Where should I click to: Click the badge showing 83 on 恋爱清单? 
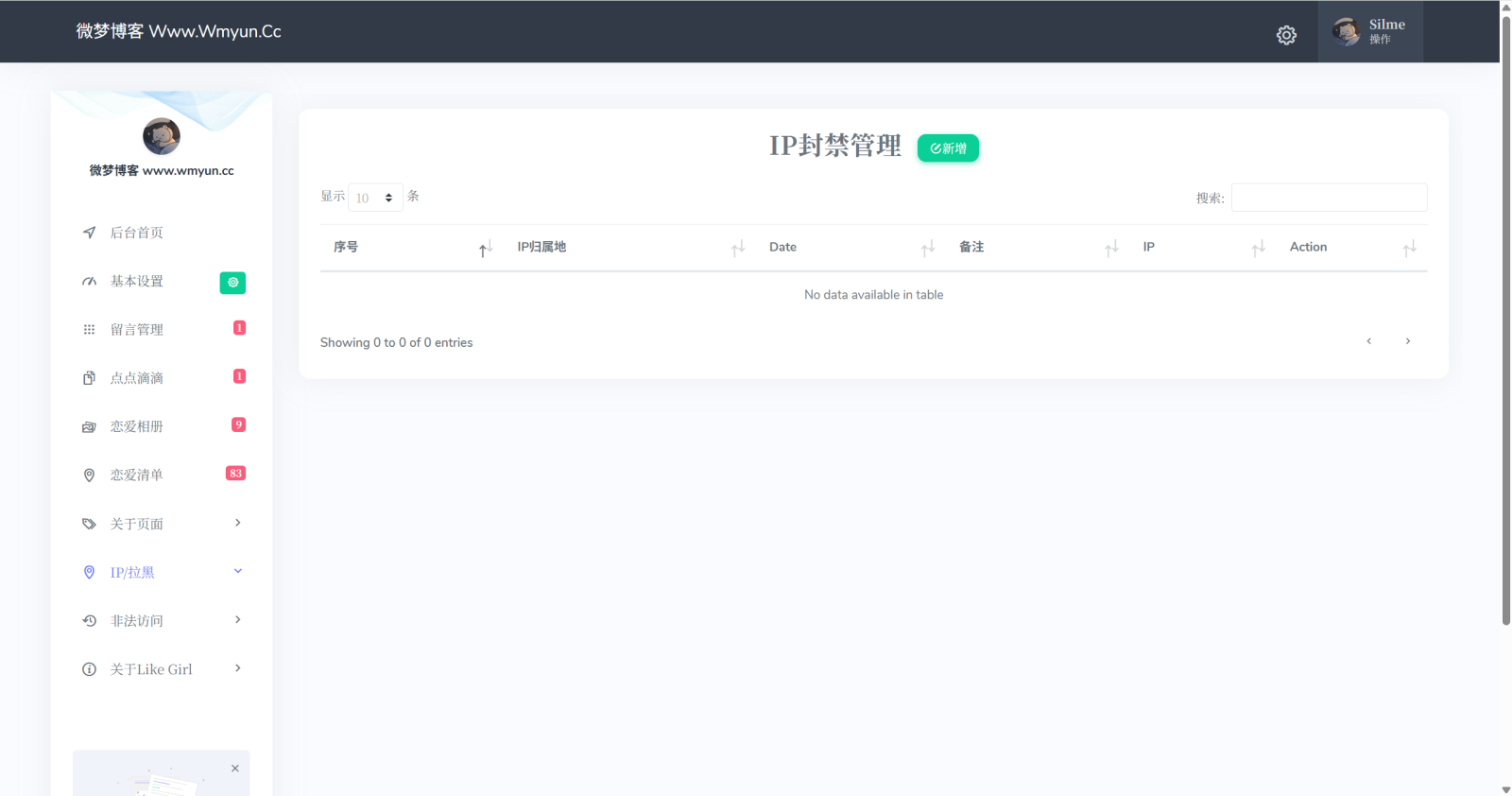pyautogui.click(x=235, y=474)
